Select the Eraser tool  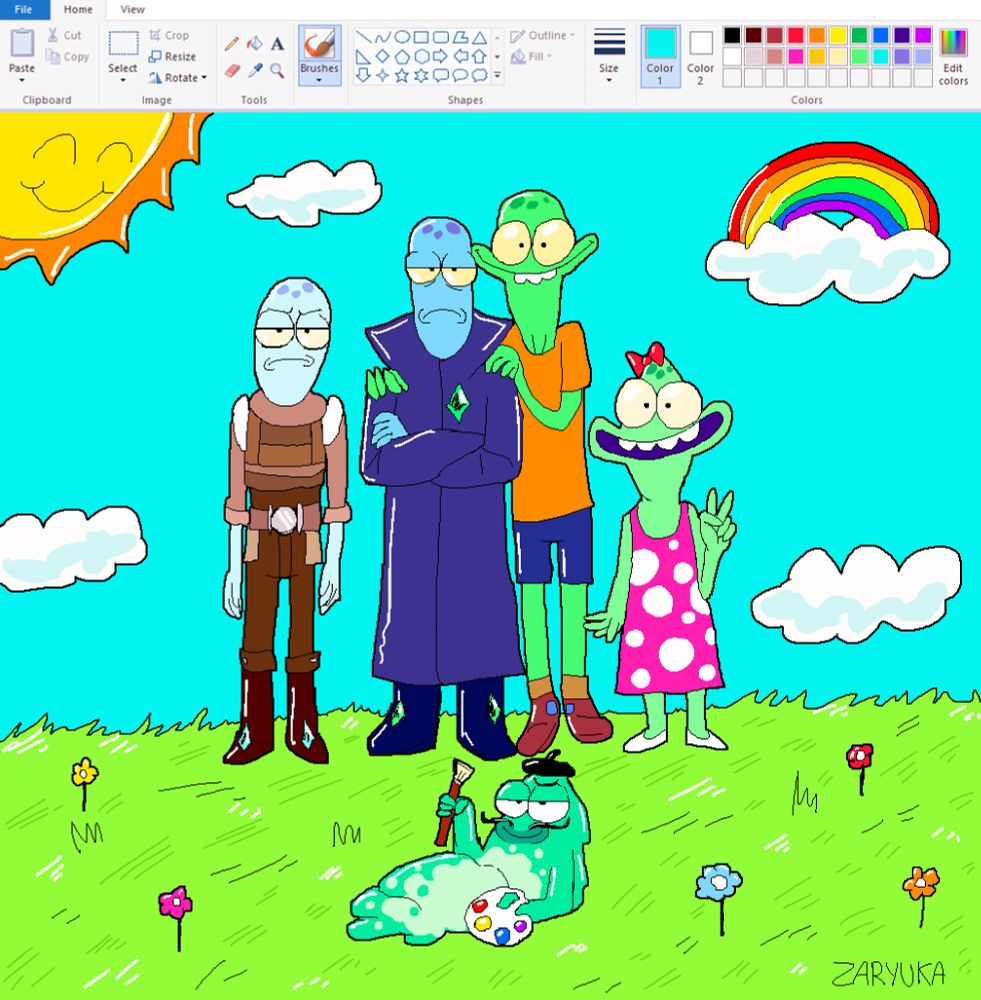pyautogui.click(x=232, y=70)
